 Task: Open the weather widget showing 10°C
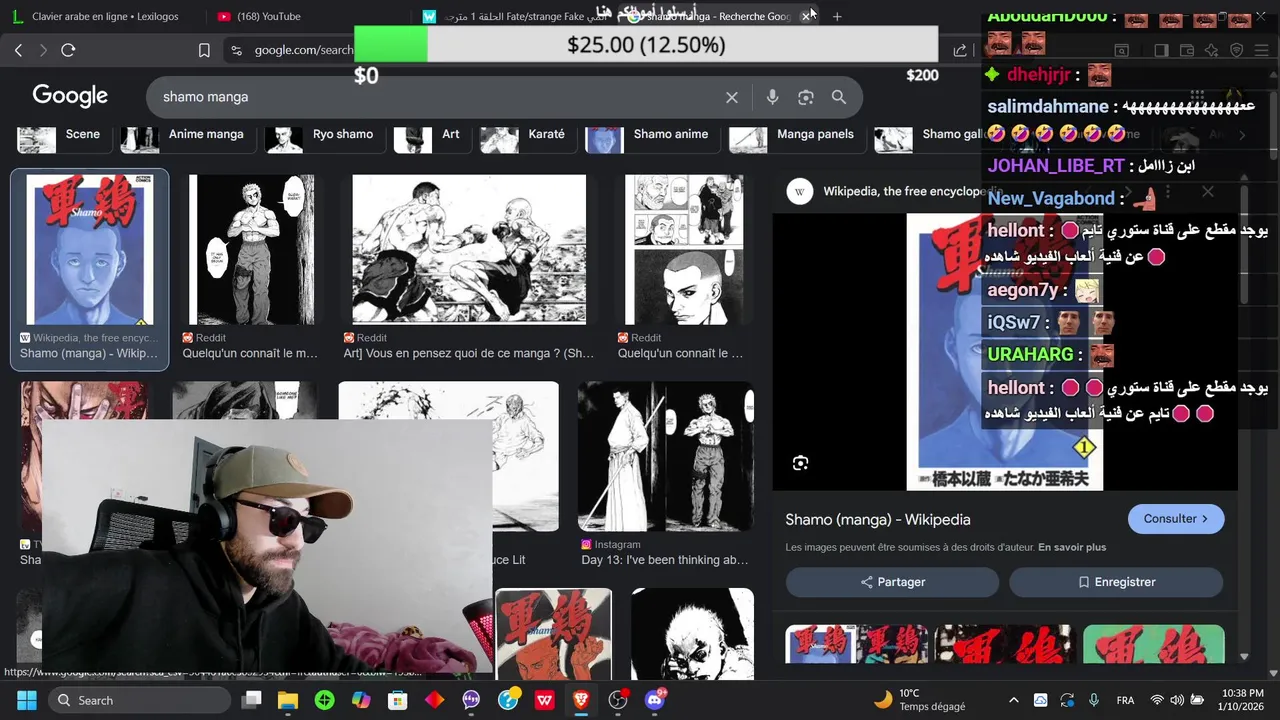[x=919, y=700]
